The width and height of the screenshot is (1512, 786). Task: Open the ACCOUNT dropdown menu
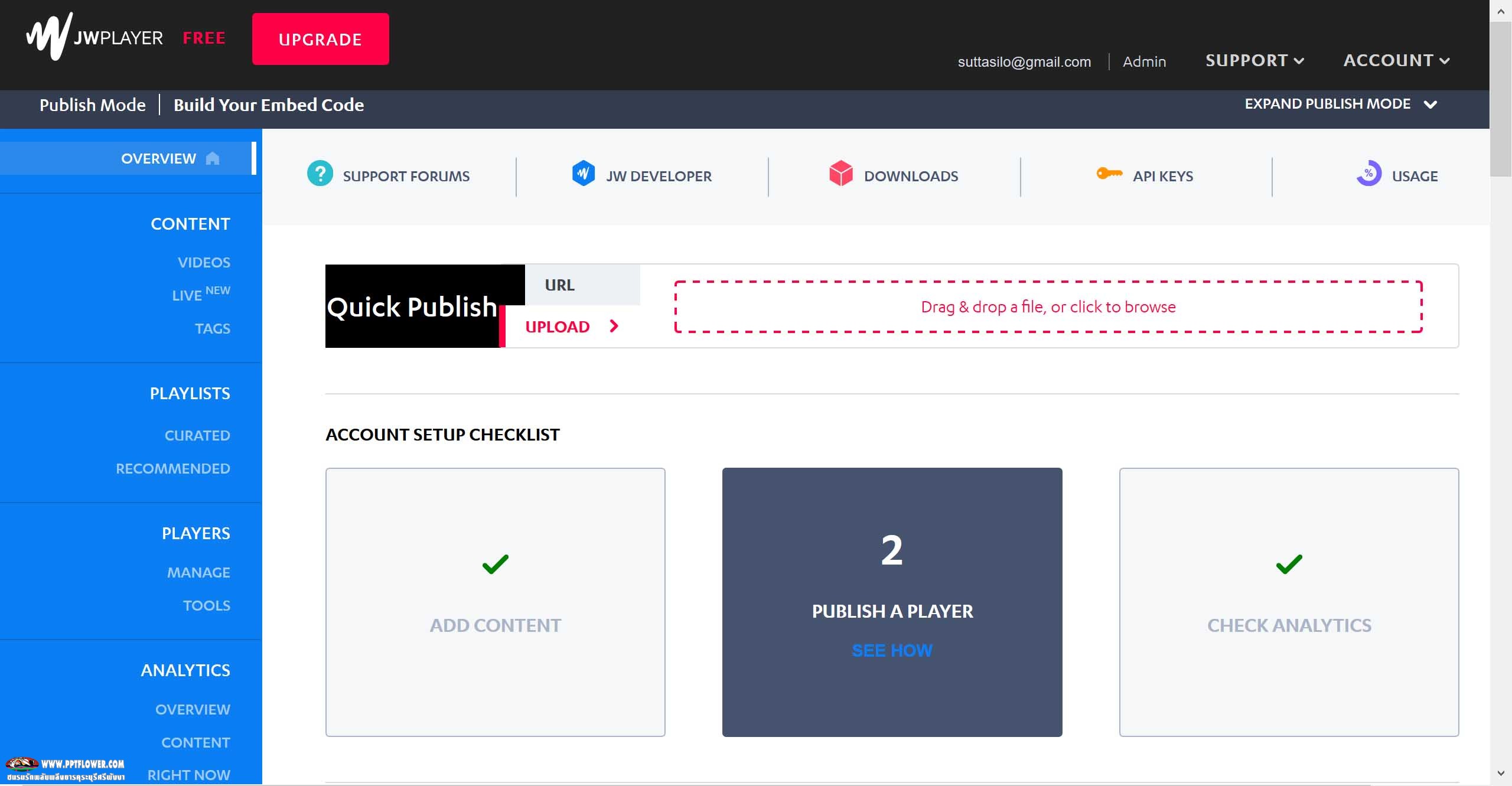pos(1396,60)
